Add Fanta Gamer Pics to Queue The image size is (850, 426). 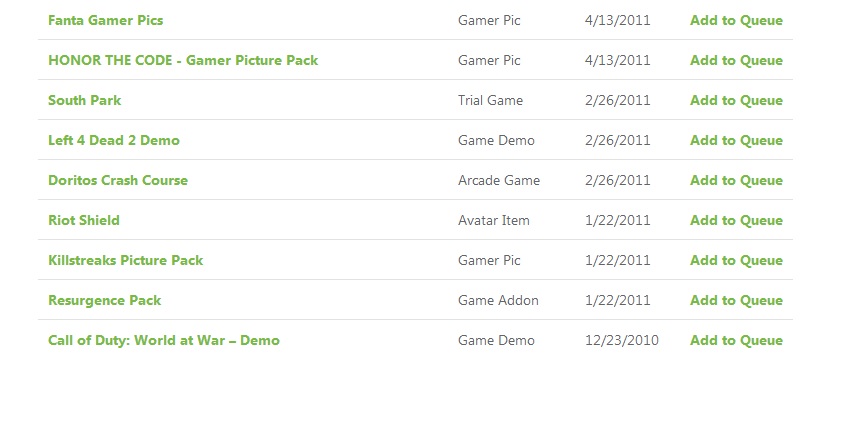point(736,21)
